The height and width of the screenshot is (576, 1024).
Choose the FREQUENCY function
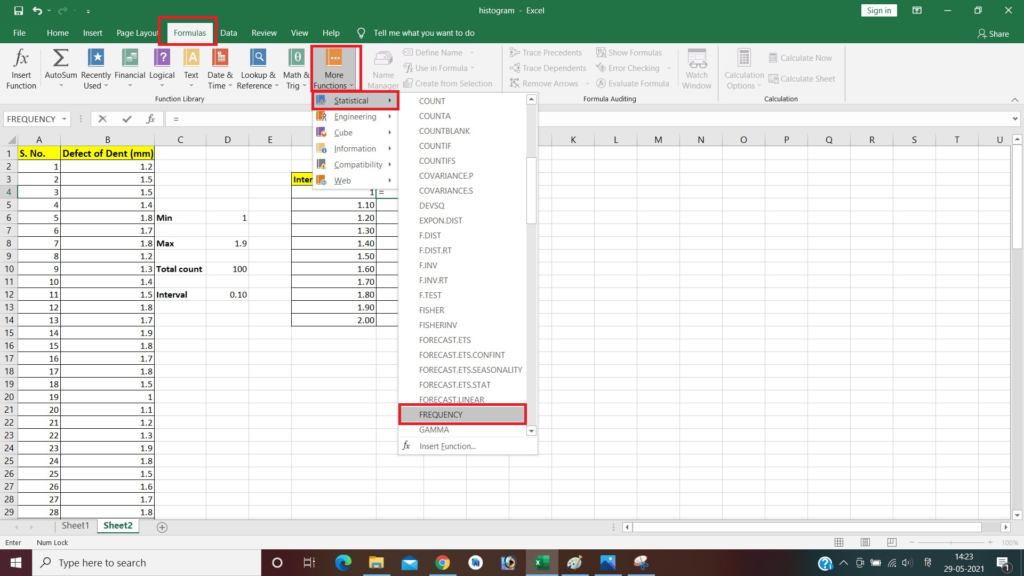click(x=462, y=415)
